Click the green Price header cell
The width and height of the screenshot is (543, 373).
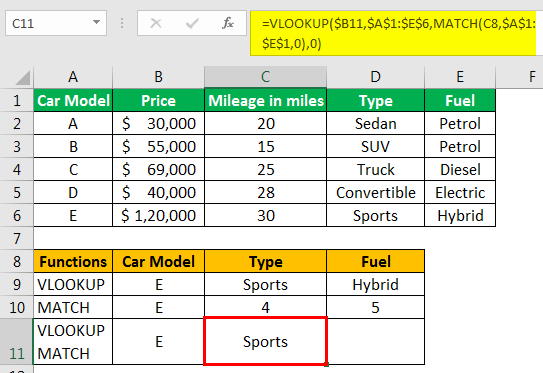[x=159, y=100]
